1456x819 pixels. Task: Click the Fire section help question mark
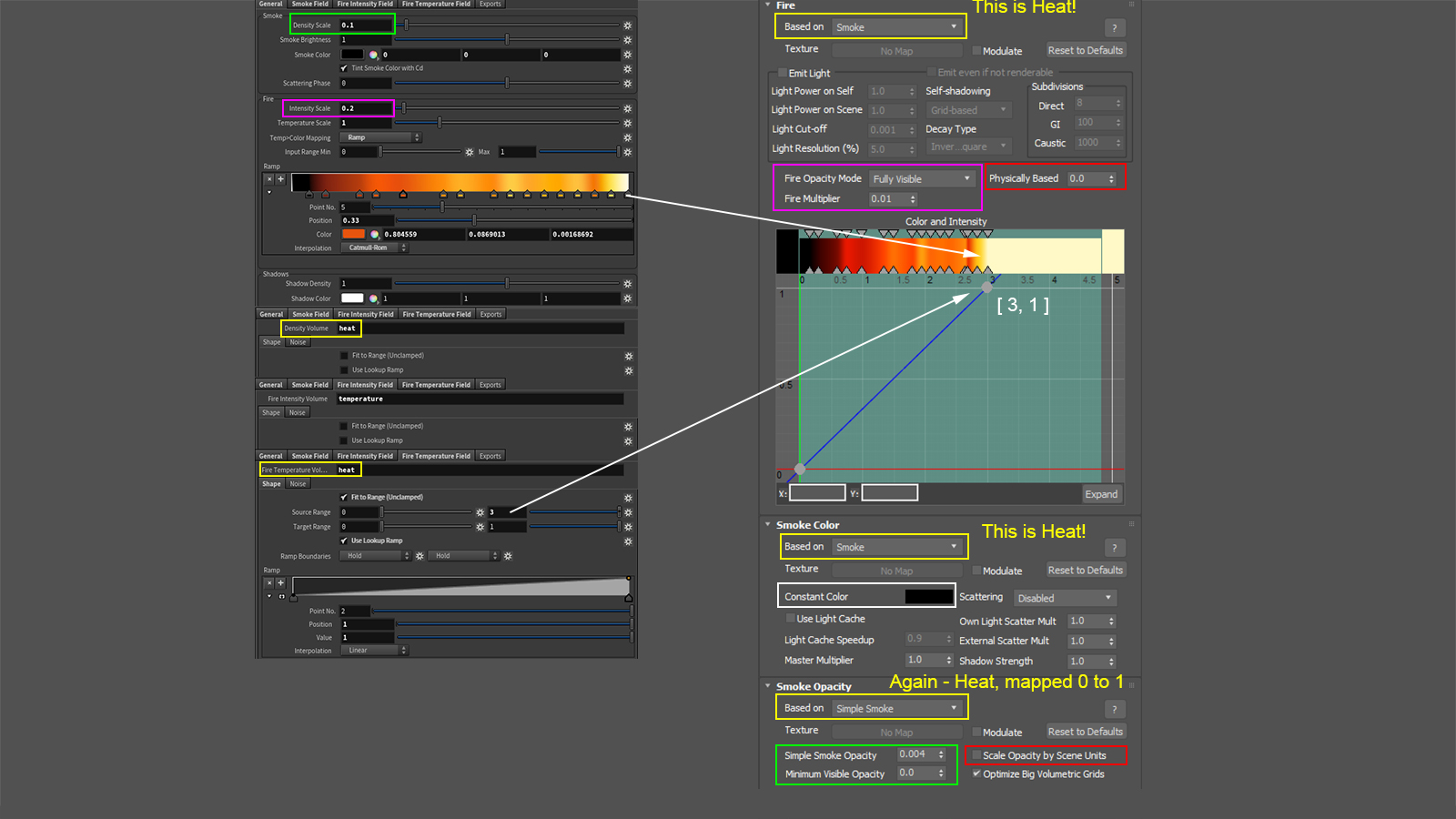click(x=1114, y=28)
